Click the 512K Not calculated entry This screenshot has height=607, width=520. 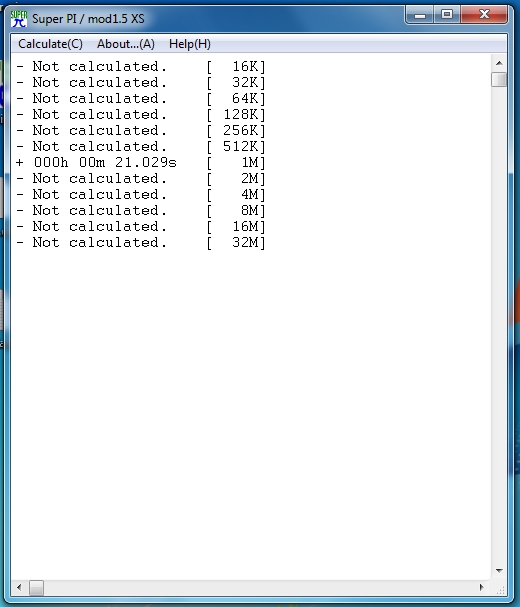click(x=141, y=147)
